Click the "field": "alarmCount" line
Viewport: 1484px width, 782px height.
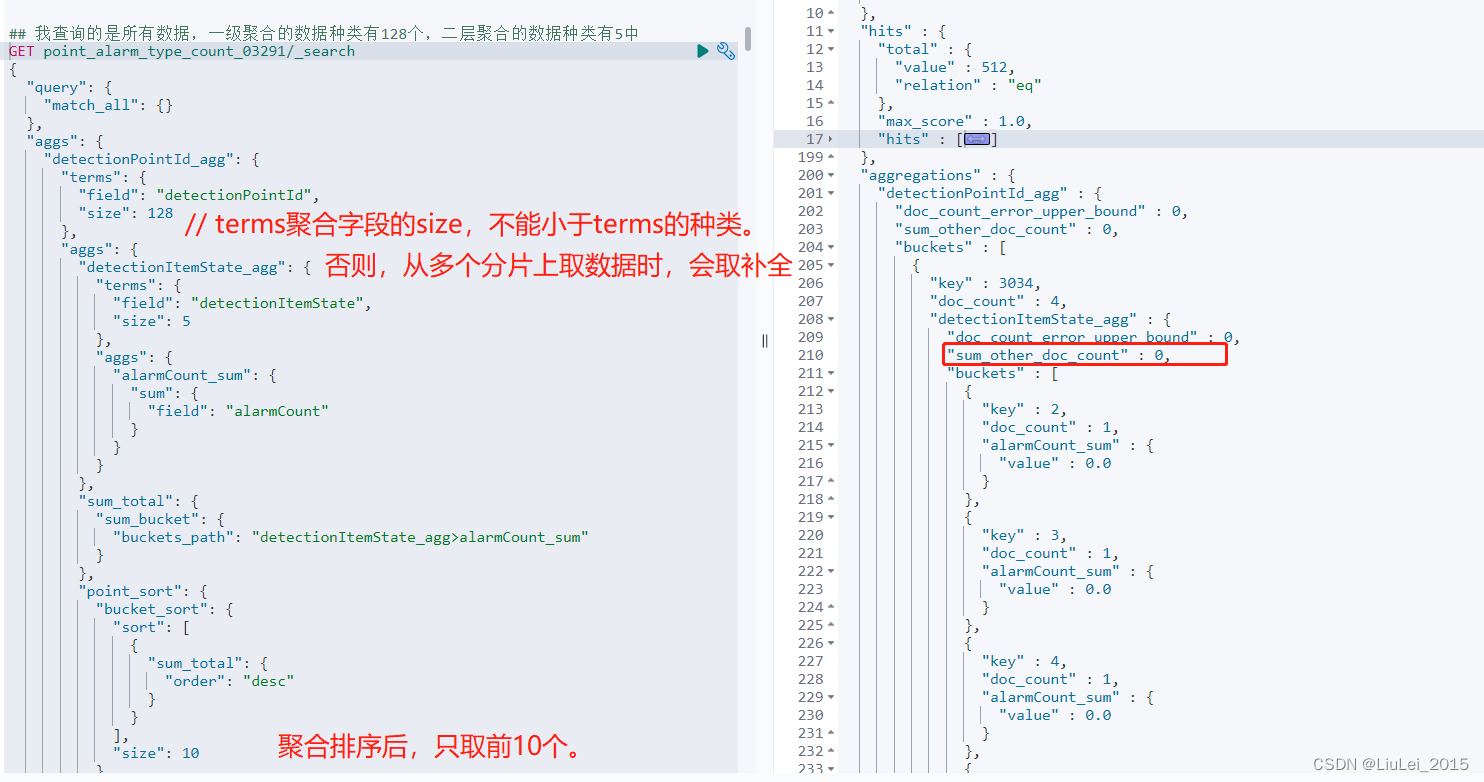coord(238,411)
